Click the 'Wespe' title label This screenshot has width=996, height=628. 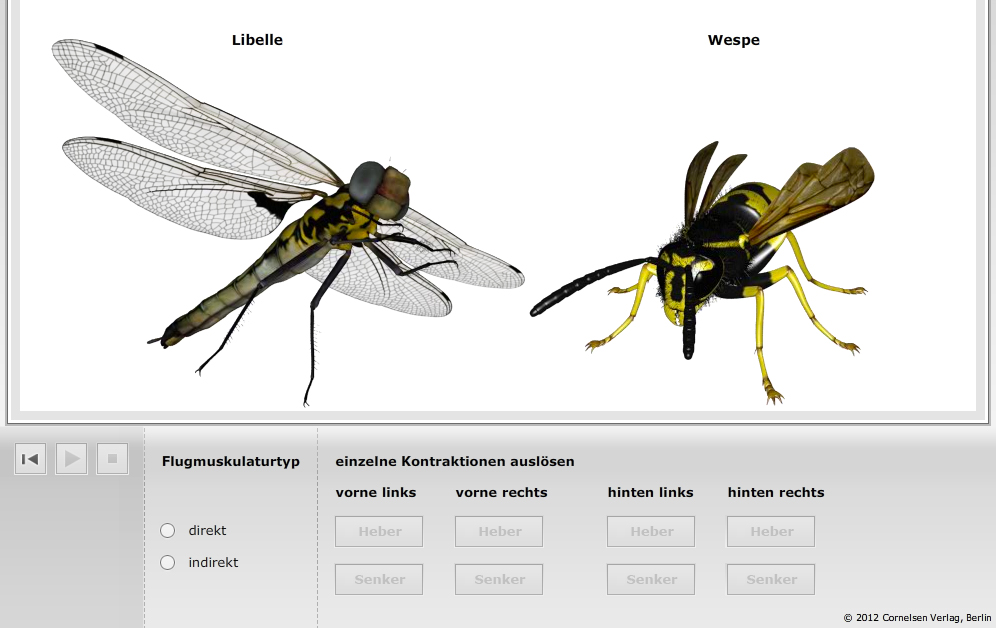point(733,41)
